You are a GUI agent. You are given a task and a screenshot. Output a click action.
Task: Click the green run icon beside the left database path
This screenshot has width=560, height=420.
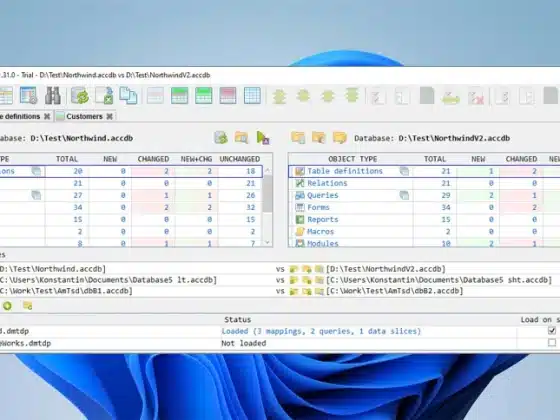[x=263, y=138]
